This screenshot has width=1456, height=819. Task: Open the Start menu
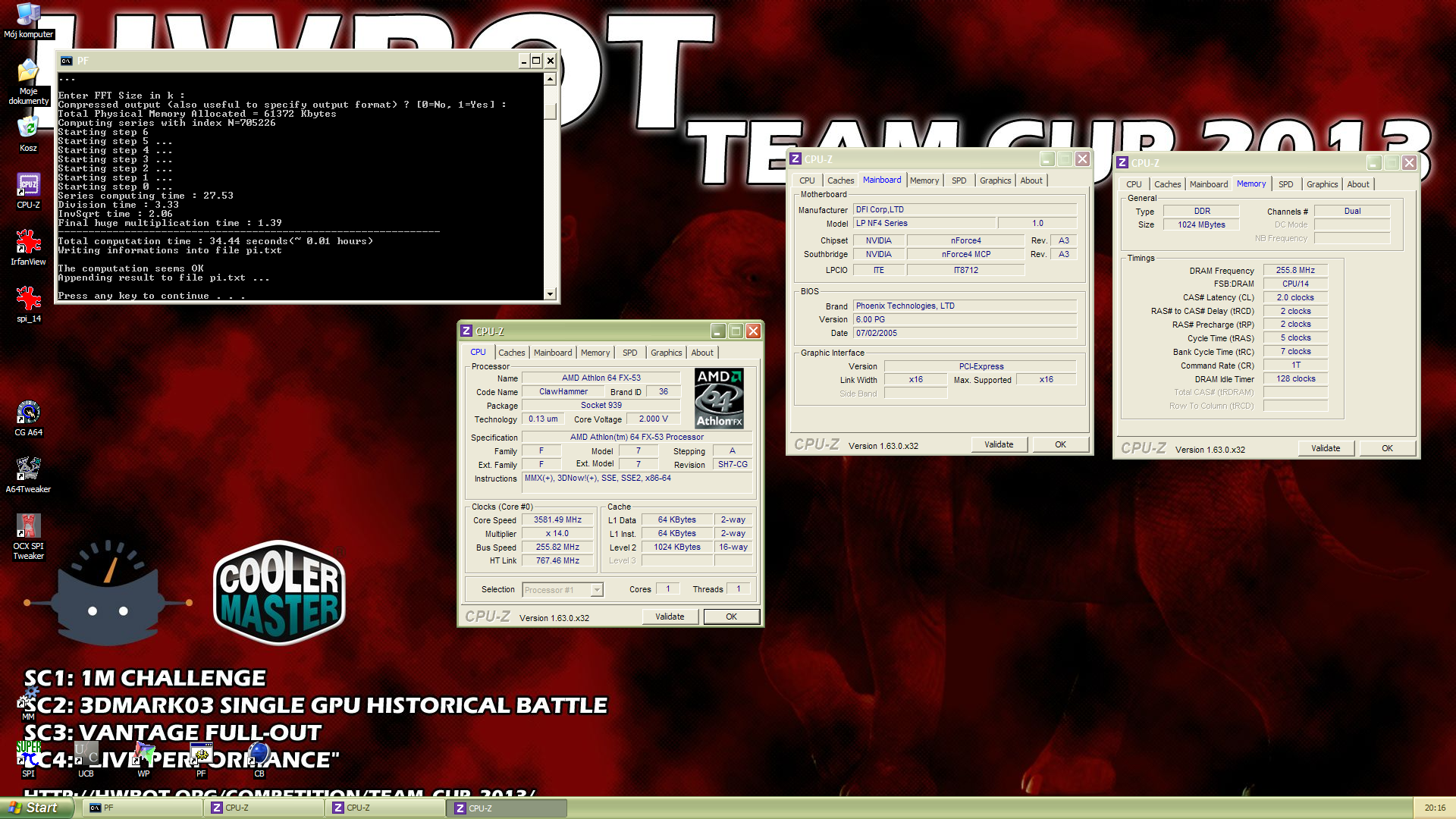pos(36,808)
